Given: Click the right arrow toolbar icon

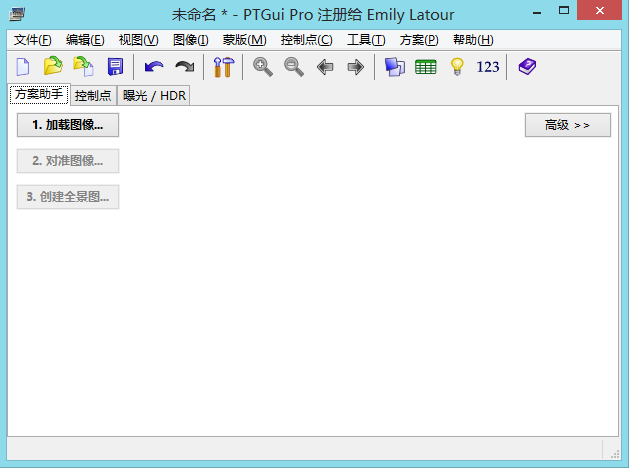Looking at the screenshot, I should tap(355, 67).
